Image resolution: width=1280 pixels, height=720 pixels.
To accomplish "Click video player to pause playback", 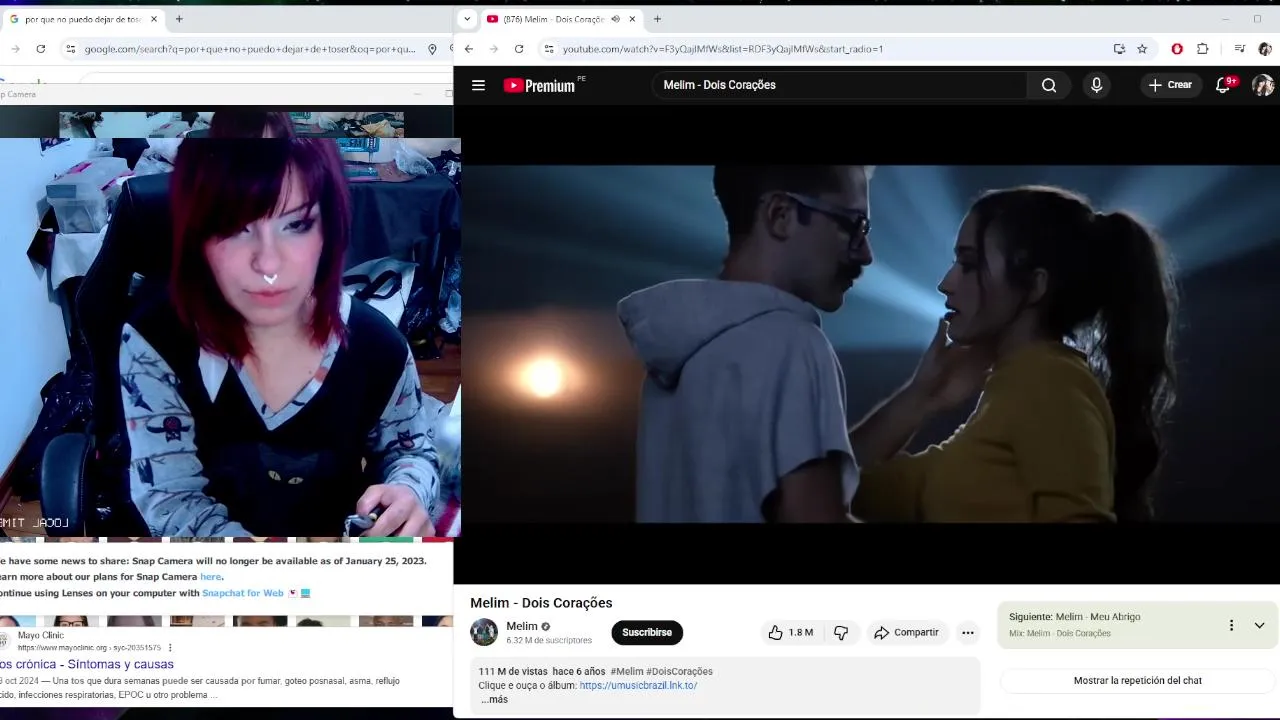I will (x=866, y=344).
